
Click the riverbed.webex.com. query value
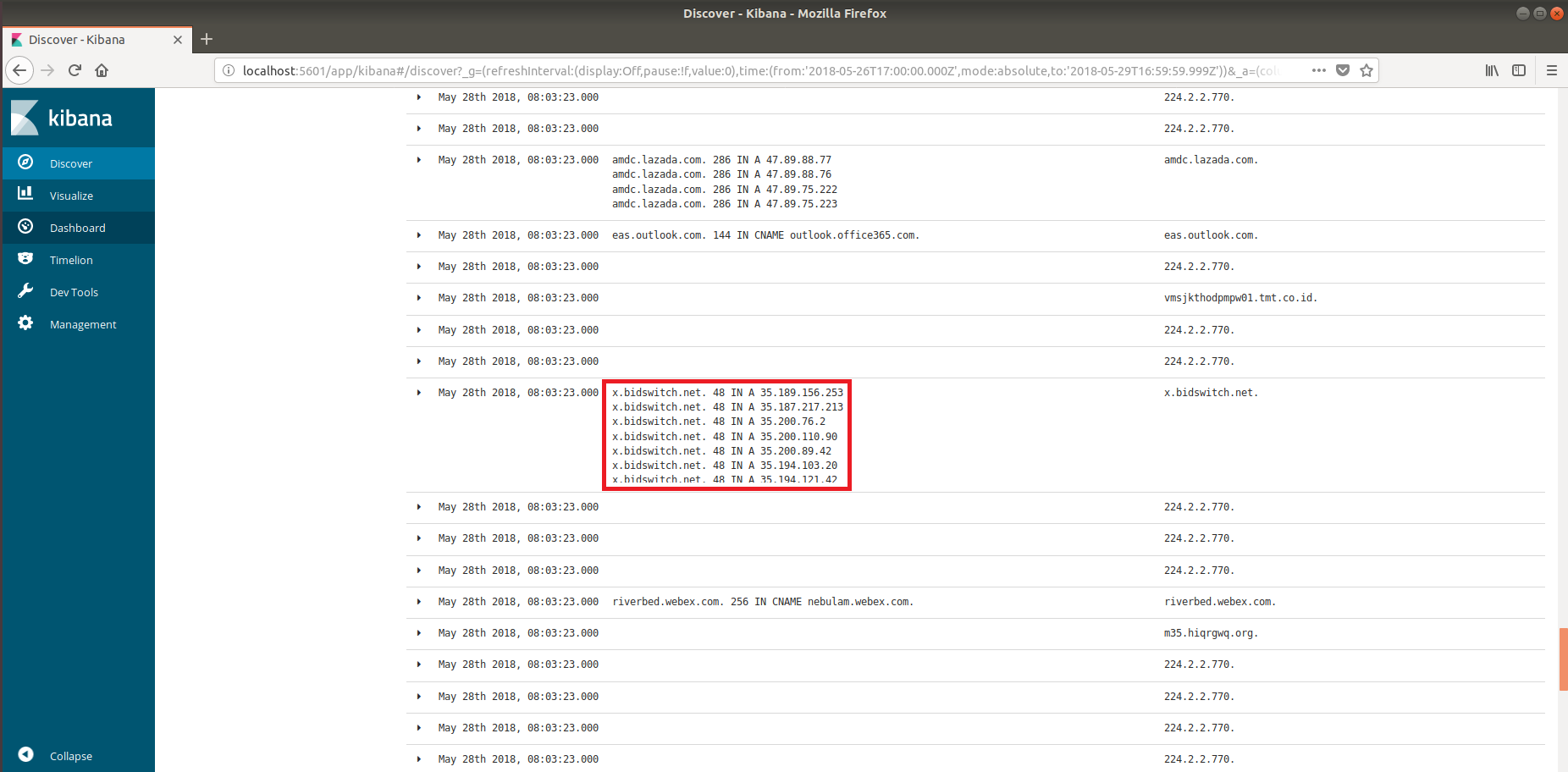point(1219,602)
